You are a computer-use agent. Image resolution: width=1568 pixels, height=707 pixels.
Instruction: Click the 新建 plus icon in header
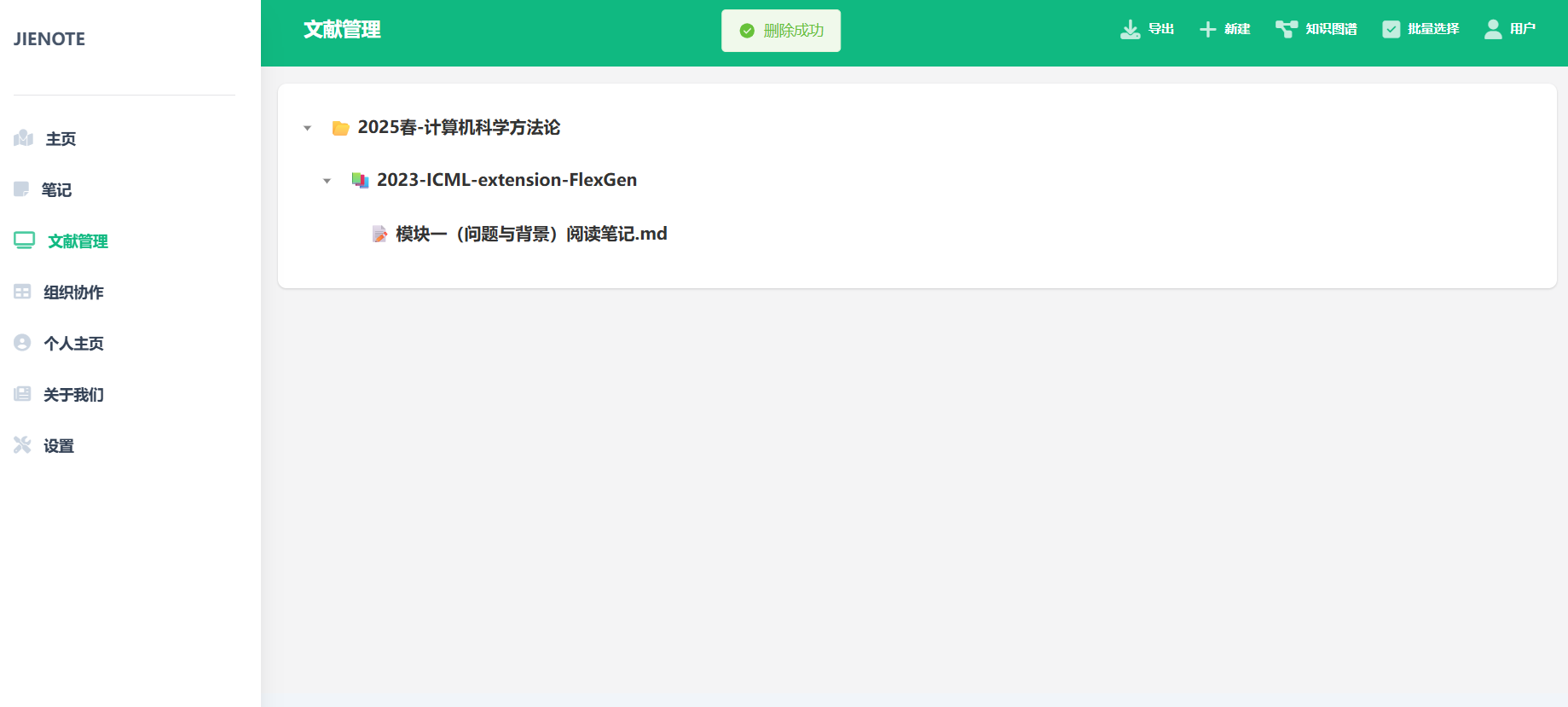(x=1207, y=30)
